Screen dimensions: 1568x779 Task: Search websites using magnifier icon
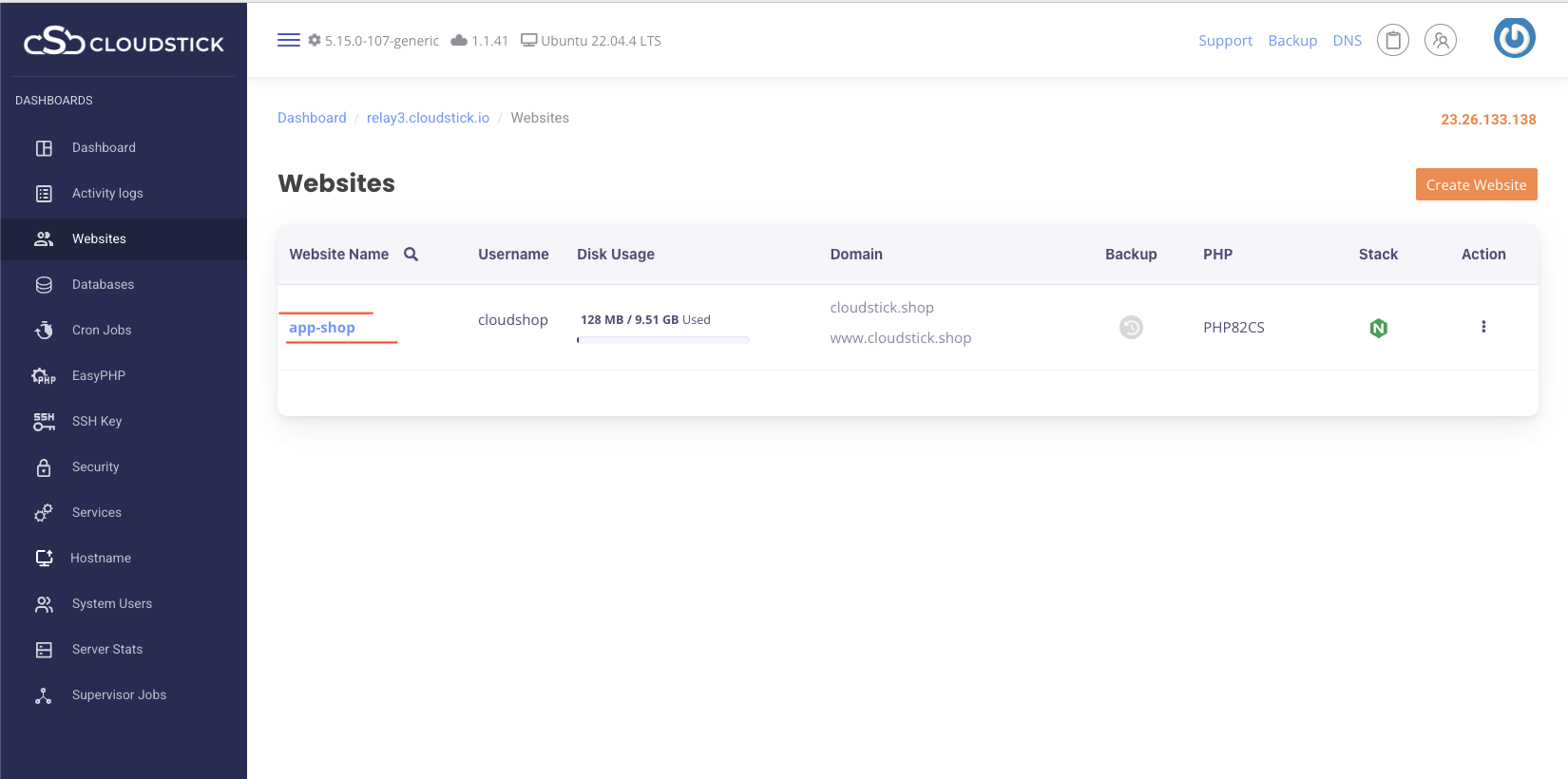[x=411, y=254]
